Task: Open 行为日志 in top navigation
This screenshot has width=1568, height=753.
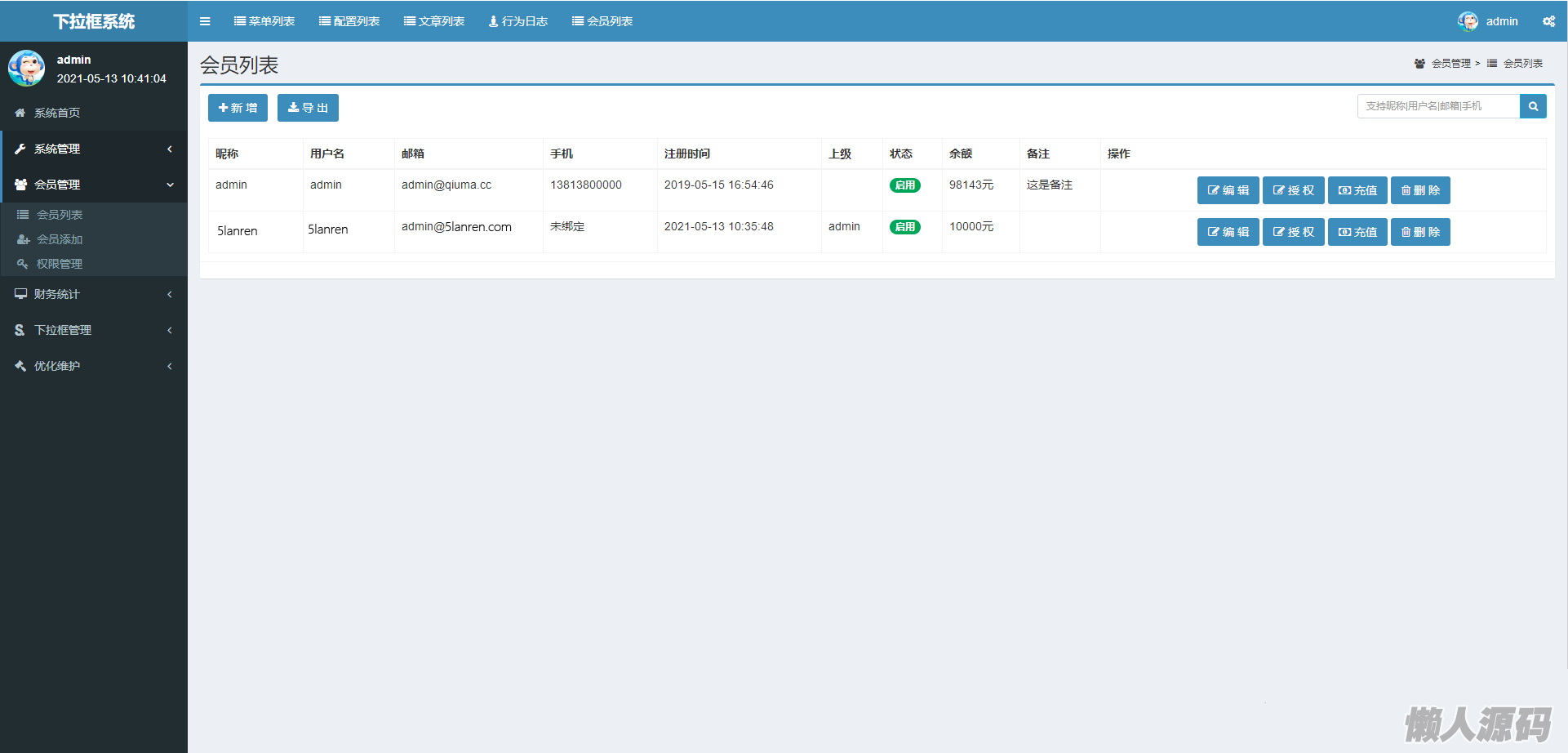Action: (x=518, y=21)
